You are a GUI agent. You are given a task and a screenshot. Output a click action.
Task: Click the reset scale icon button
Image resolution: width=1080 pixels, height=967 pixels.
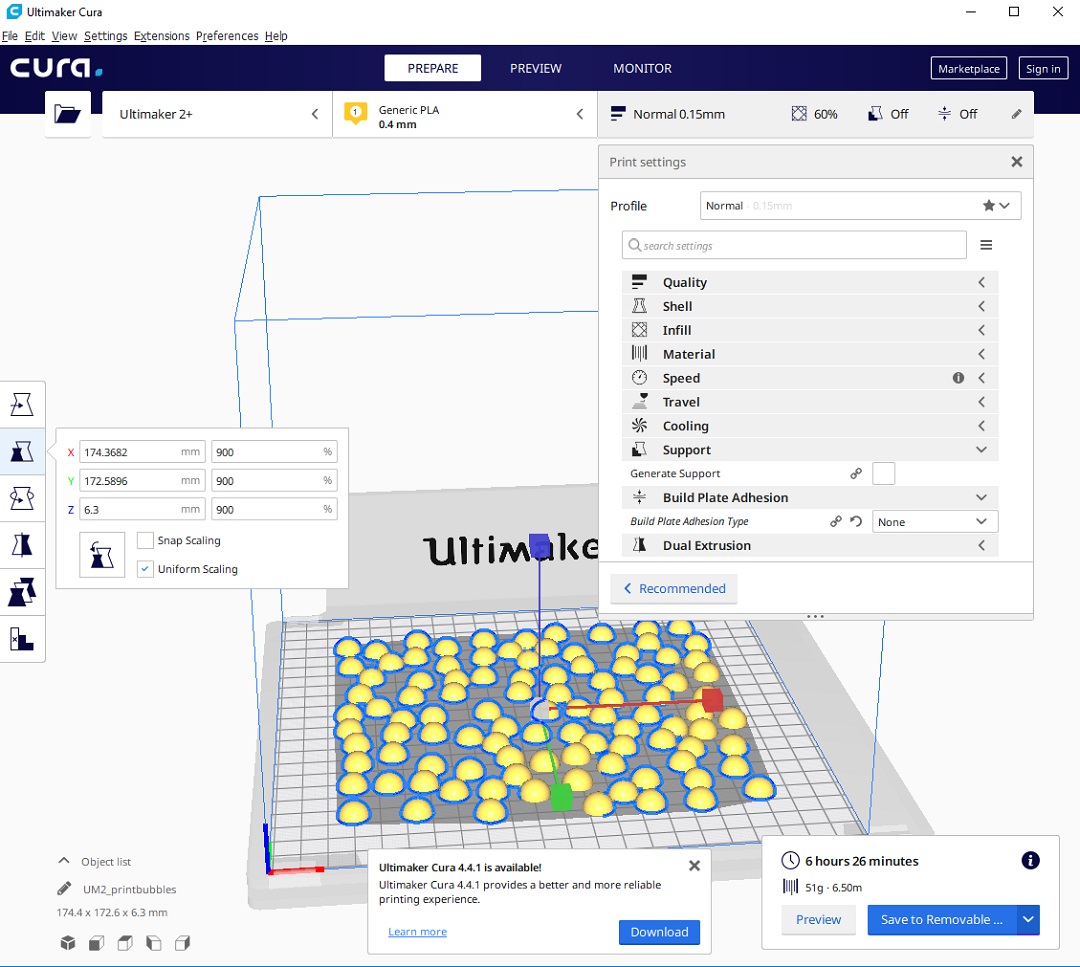pos(102,554)
